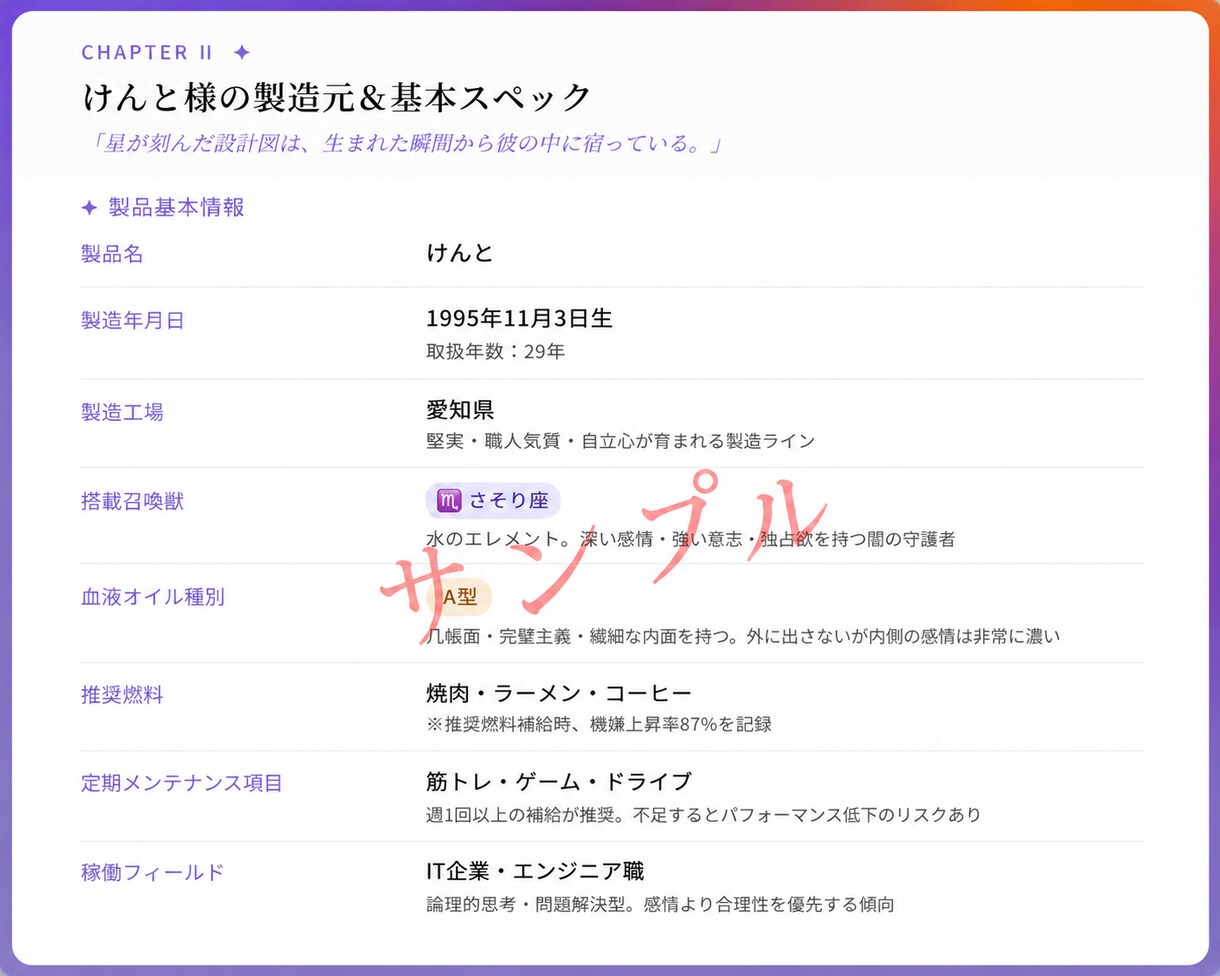Click the description 堅実・職人気質・自立心が育まれる製造ライン
Image resolution: width=1220 pixels, height=976 pixels.
[621, 441]
